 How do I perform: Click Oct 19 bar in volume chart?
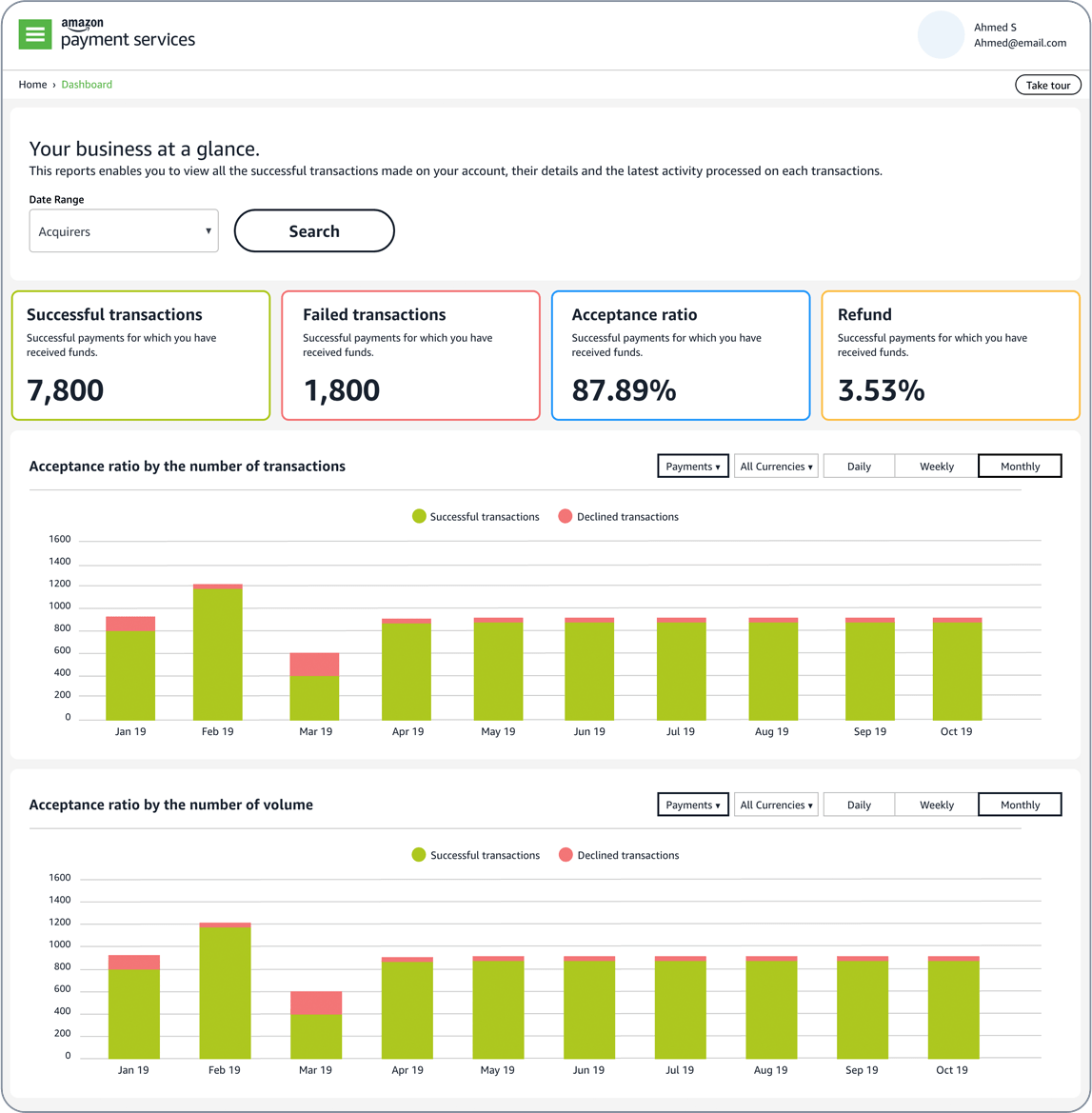coord(954,1008)
